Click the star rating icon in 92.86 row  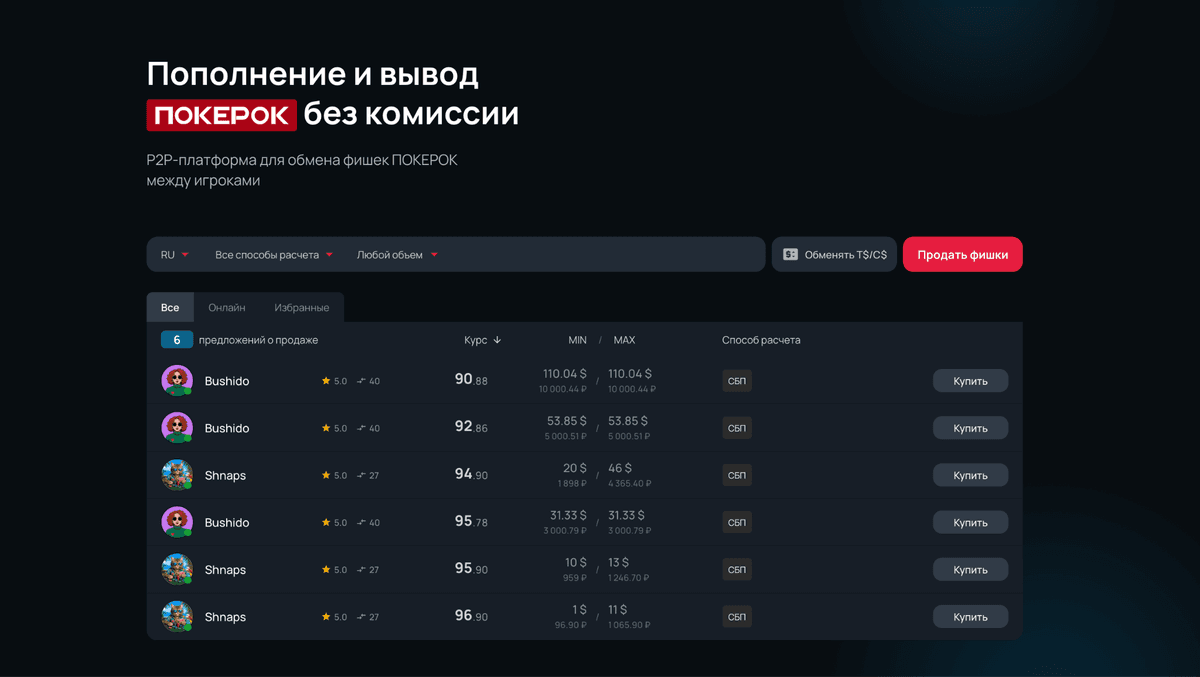(x=326, y=428)
